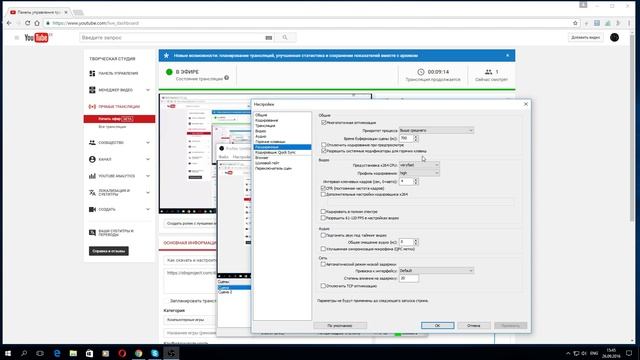Click По умолчанию defaults button

pos(340,325)
